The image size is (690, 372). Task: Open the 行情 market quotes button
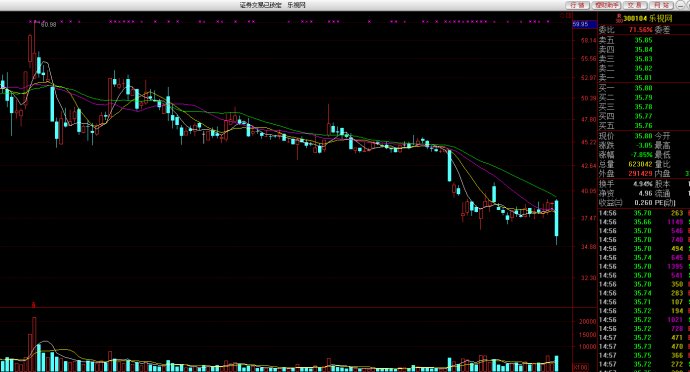click(x=577, y=5)
